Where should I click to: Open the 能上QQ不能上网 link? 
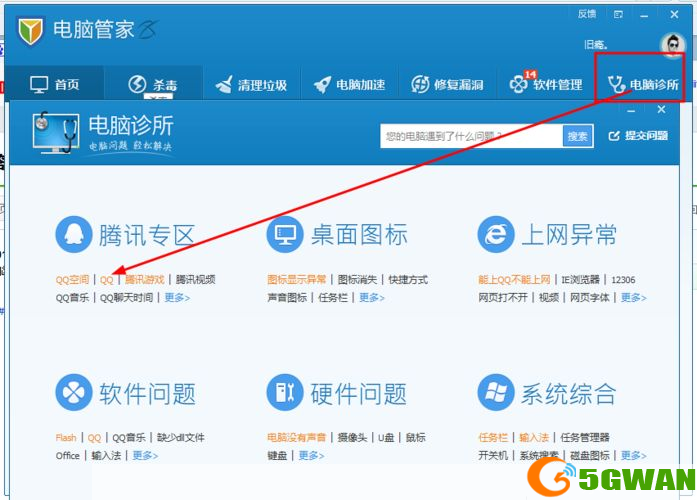coord(514,280)
